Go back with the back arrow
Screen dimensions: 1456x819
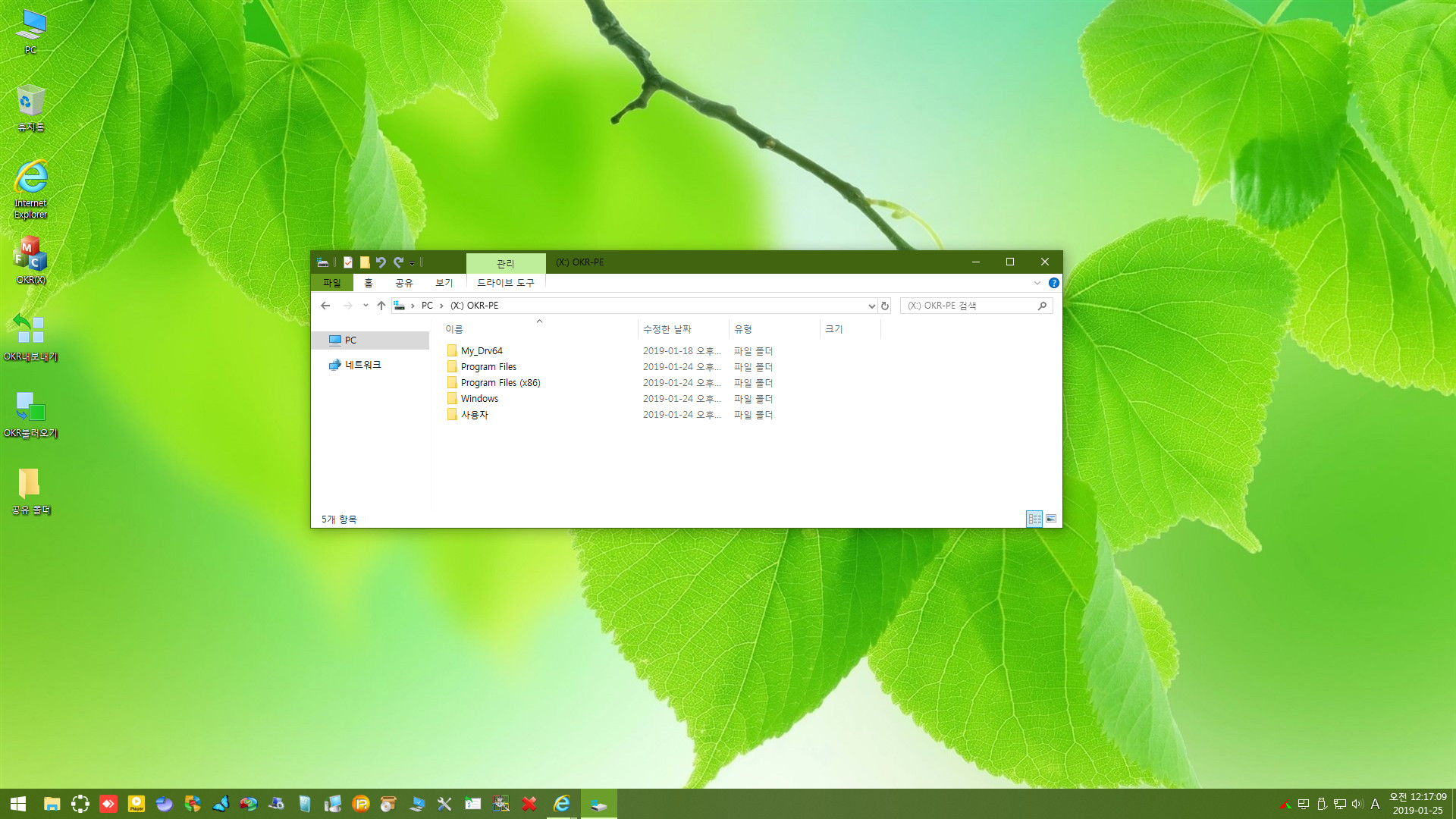pyautogui.click(x=325, y=306)
